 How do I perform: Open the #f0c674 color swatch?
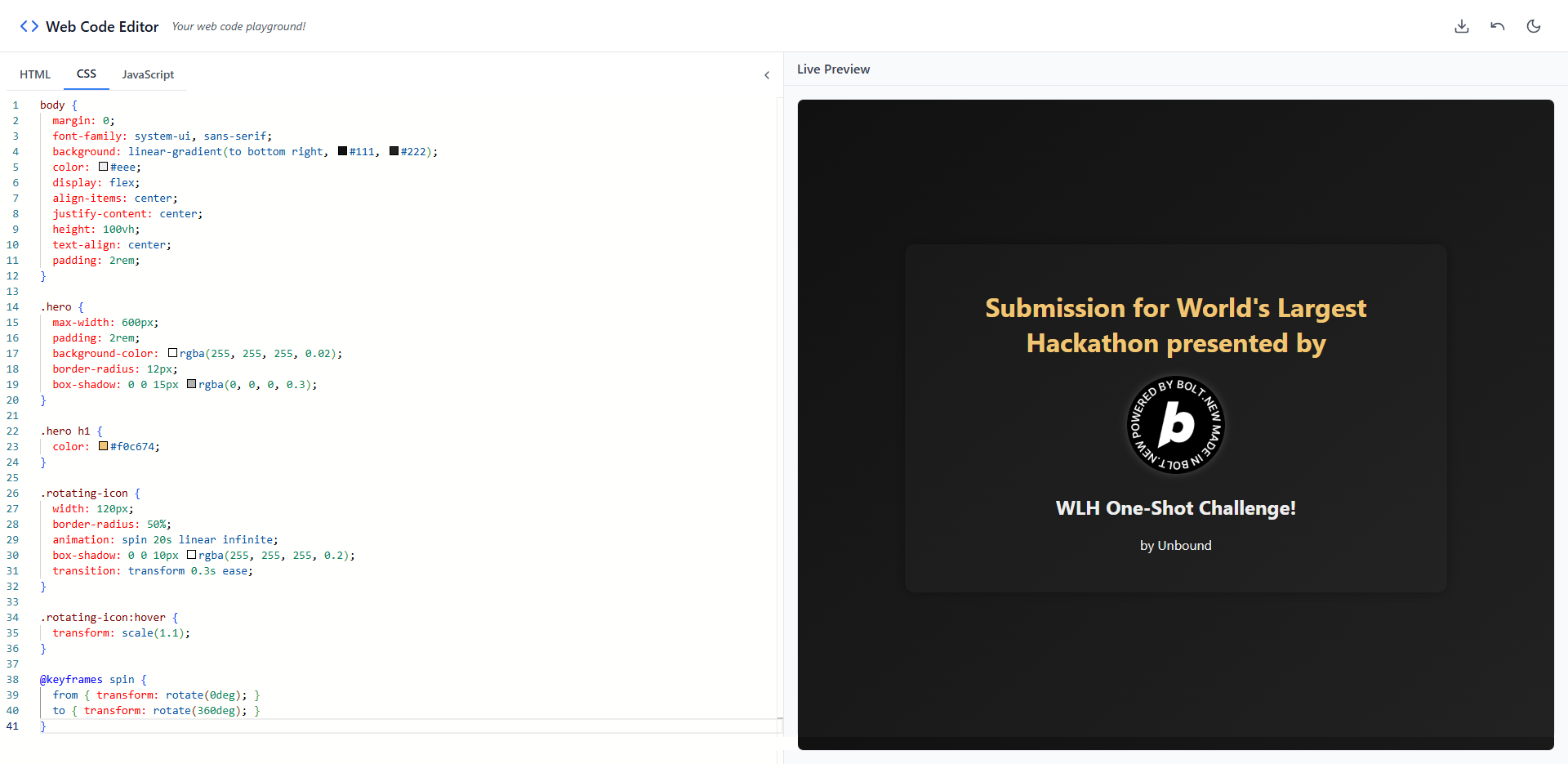[104, 446]
